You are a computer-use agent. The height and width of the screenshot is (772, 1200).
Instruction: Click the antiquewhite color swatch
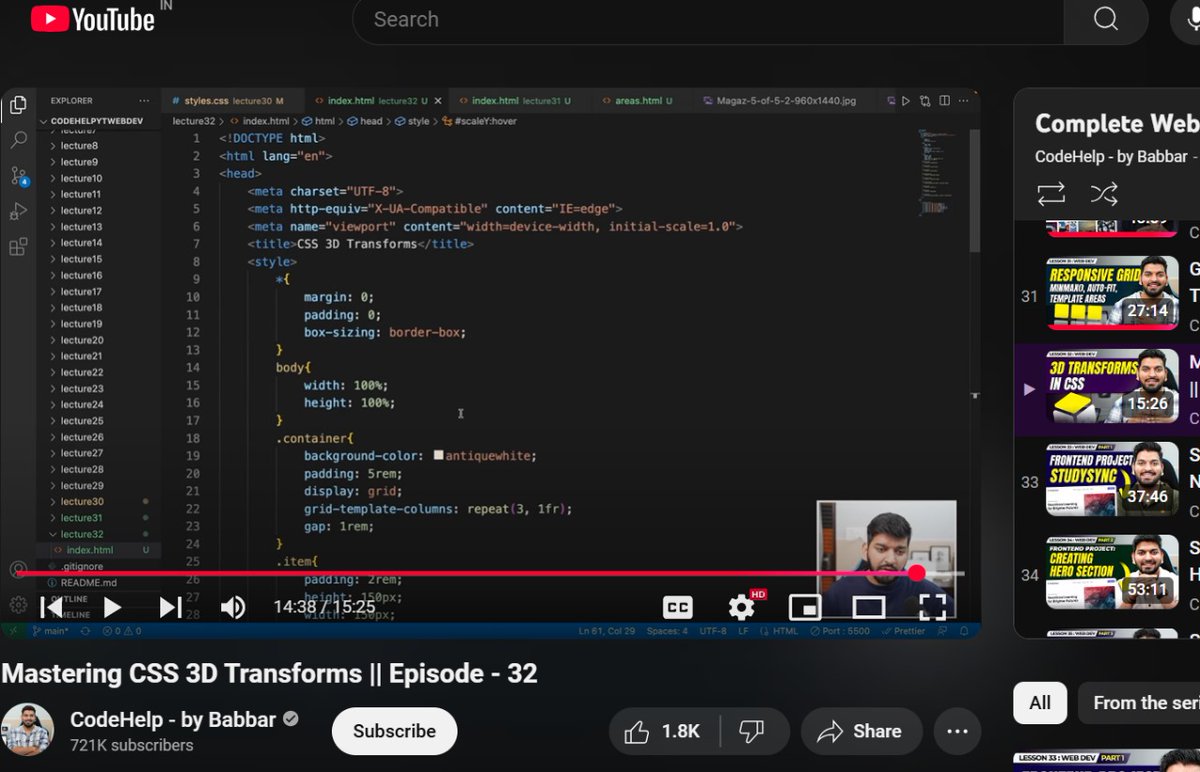[438, 455]
